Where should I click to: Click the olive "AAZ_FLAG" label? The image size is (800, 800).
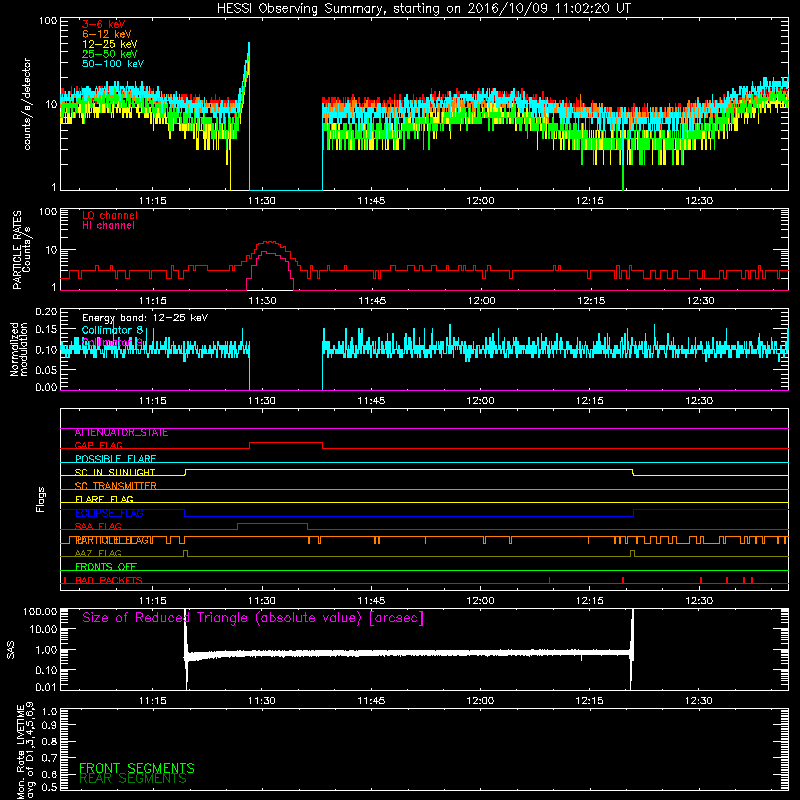pyautogui.click(x=98, y=553)
